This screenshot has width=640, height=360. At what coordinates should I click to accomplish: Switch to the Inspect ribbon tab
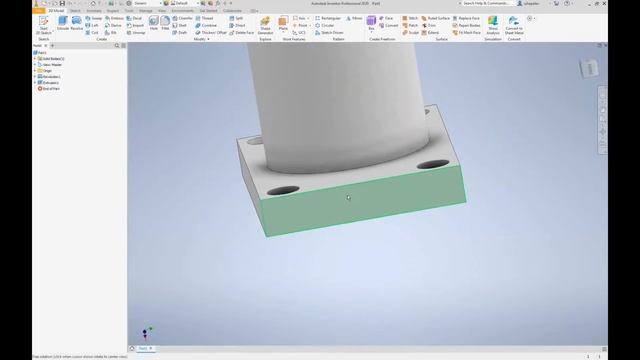(113, 11)
